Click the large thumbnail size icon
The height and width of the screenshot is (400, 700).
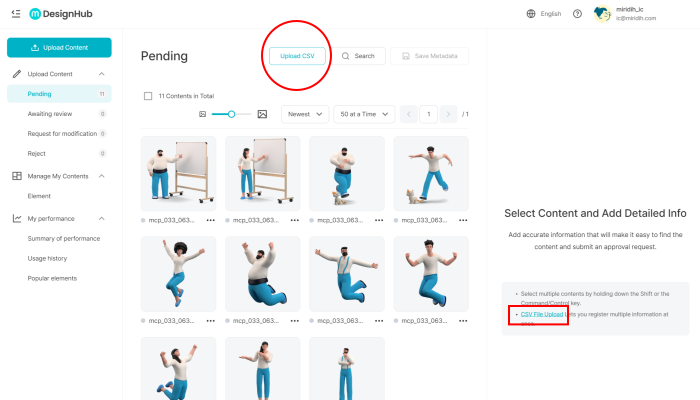coord(262,114)
